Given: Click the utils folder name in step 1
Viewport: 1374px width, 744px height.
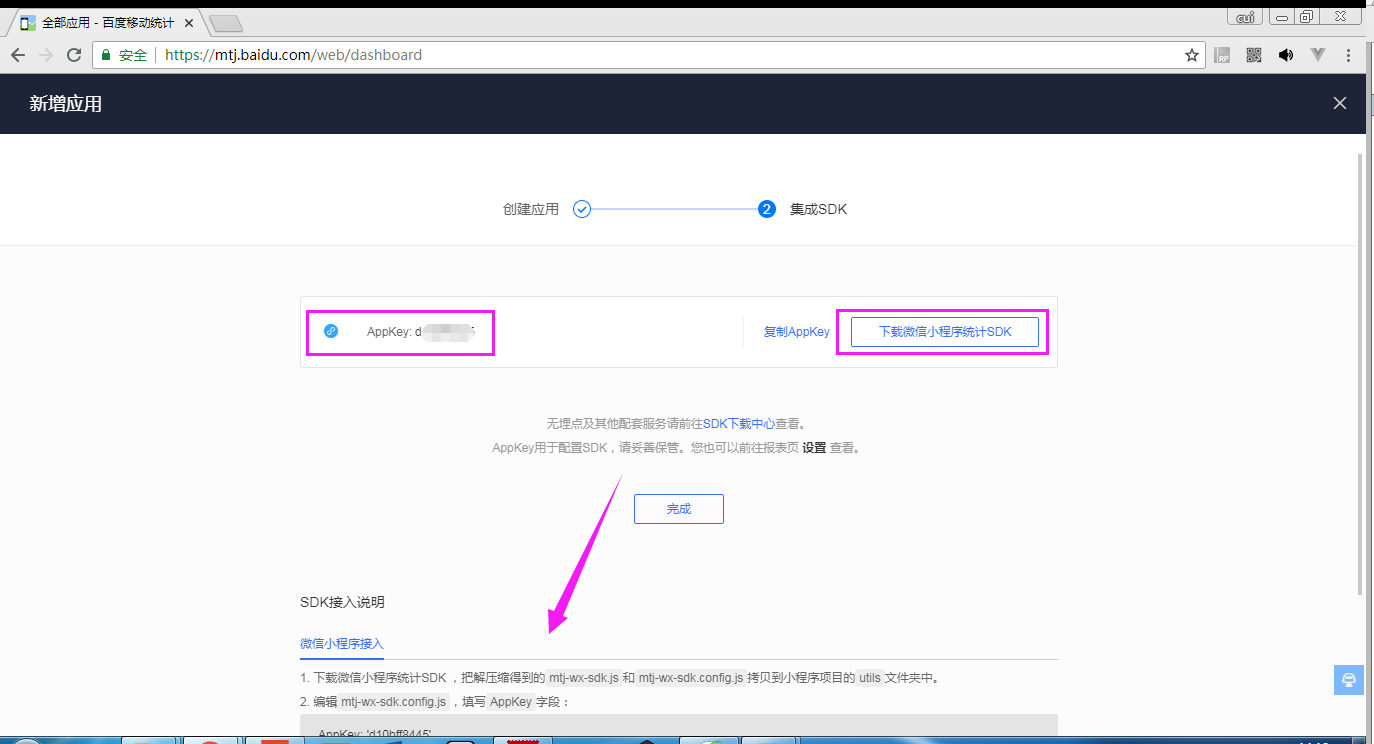Looking at the screenshot, I should (869, 678).
